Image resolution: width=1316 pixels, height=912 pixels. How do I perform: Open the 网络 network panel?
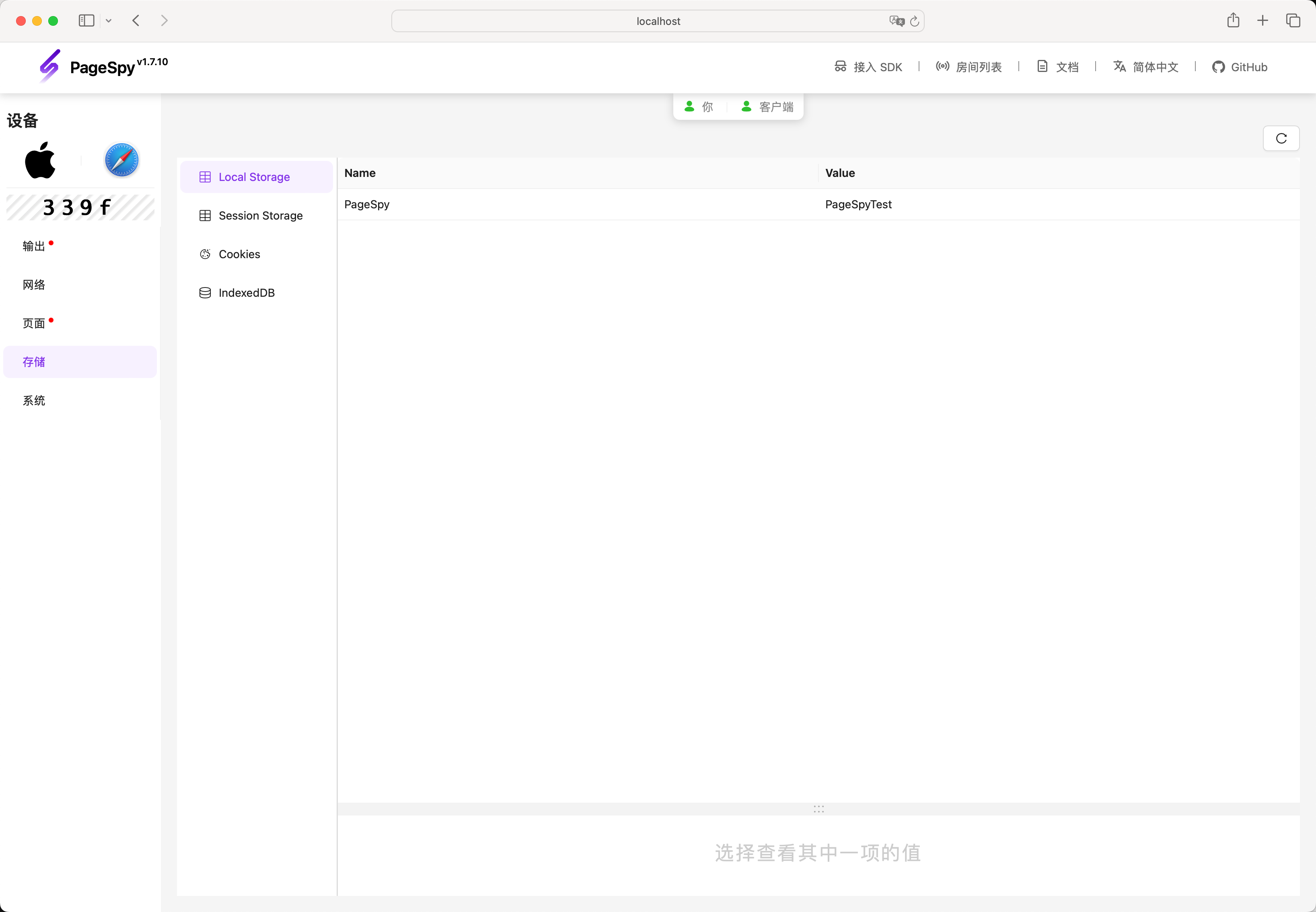point(80,285)
